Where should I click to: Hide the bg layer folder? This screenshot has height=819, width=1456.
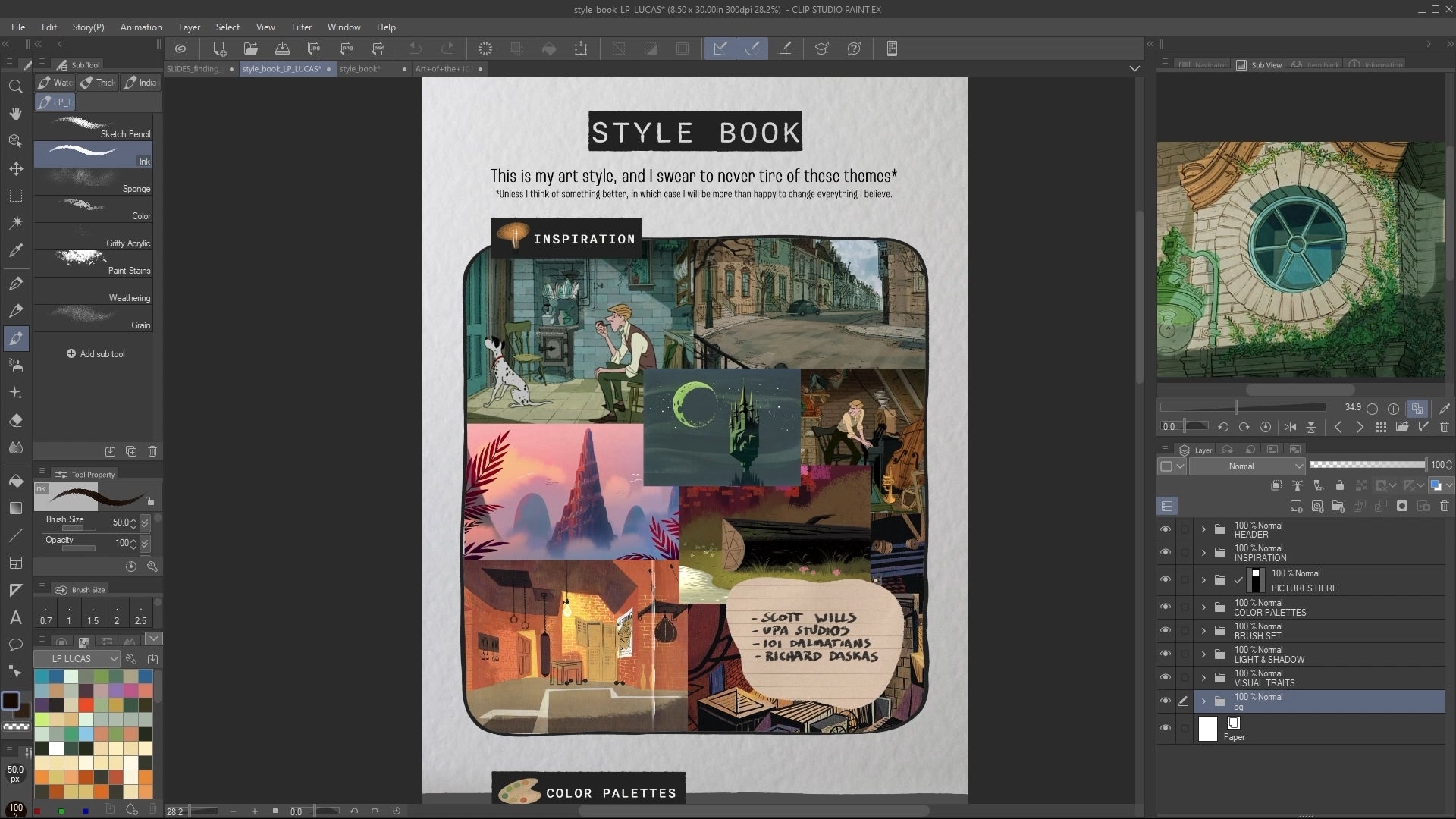click(1166, 701)
